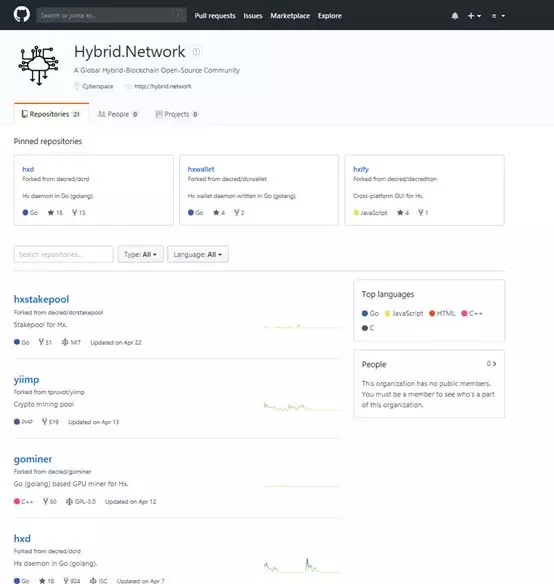This screenshot has height=584, width=554.
Task: Click the C++ language label of gominer
Action: click(x=27, y=502)
